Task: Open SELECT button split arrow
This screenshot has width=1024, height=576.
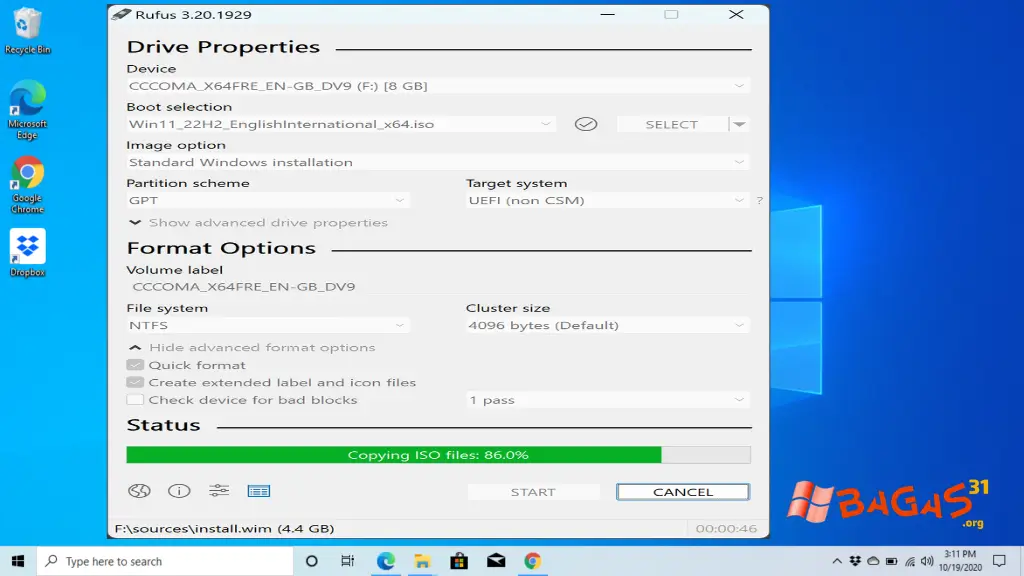Action: point(739,124)
